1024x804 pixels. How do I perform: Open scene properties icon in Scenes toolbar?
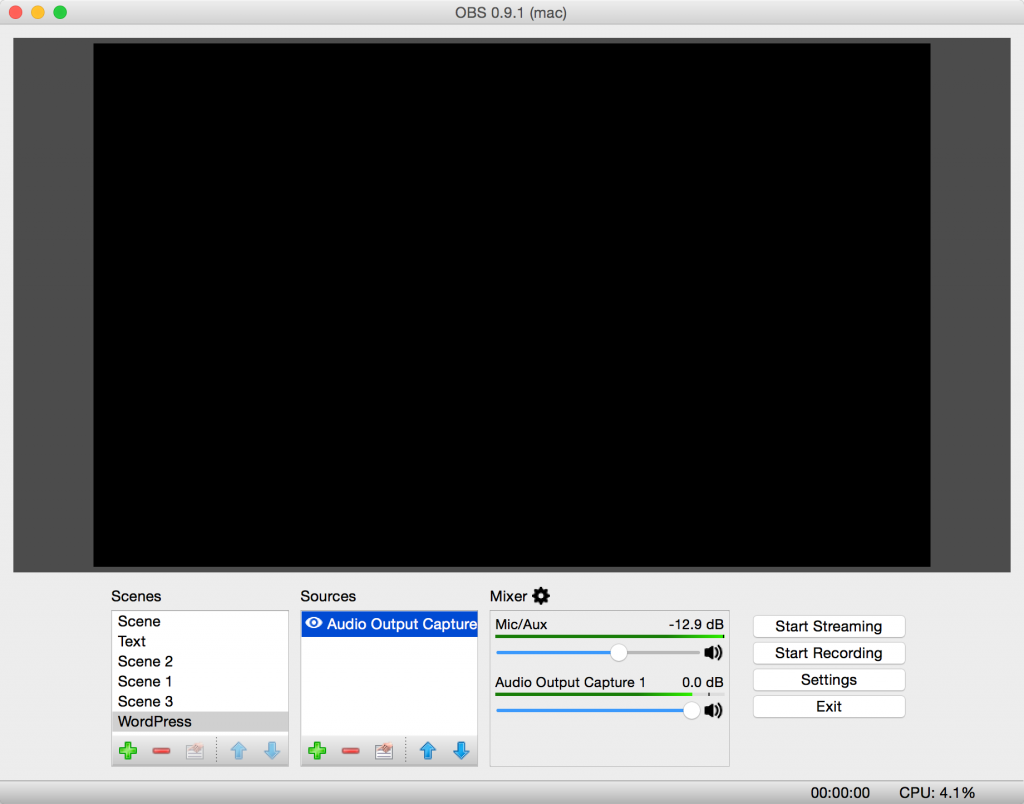(x=195, y=750)
